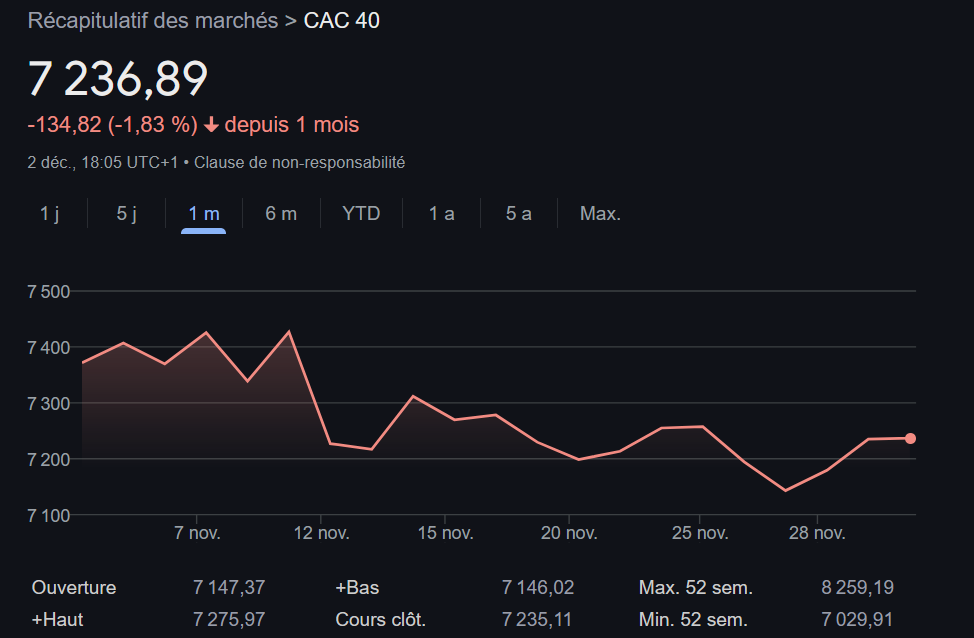
Task: Click the 15 nov. x-axis label
Action: [445, 533]
